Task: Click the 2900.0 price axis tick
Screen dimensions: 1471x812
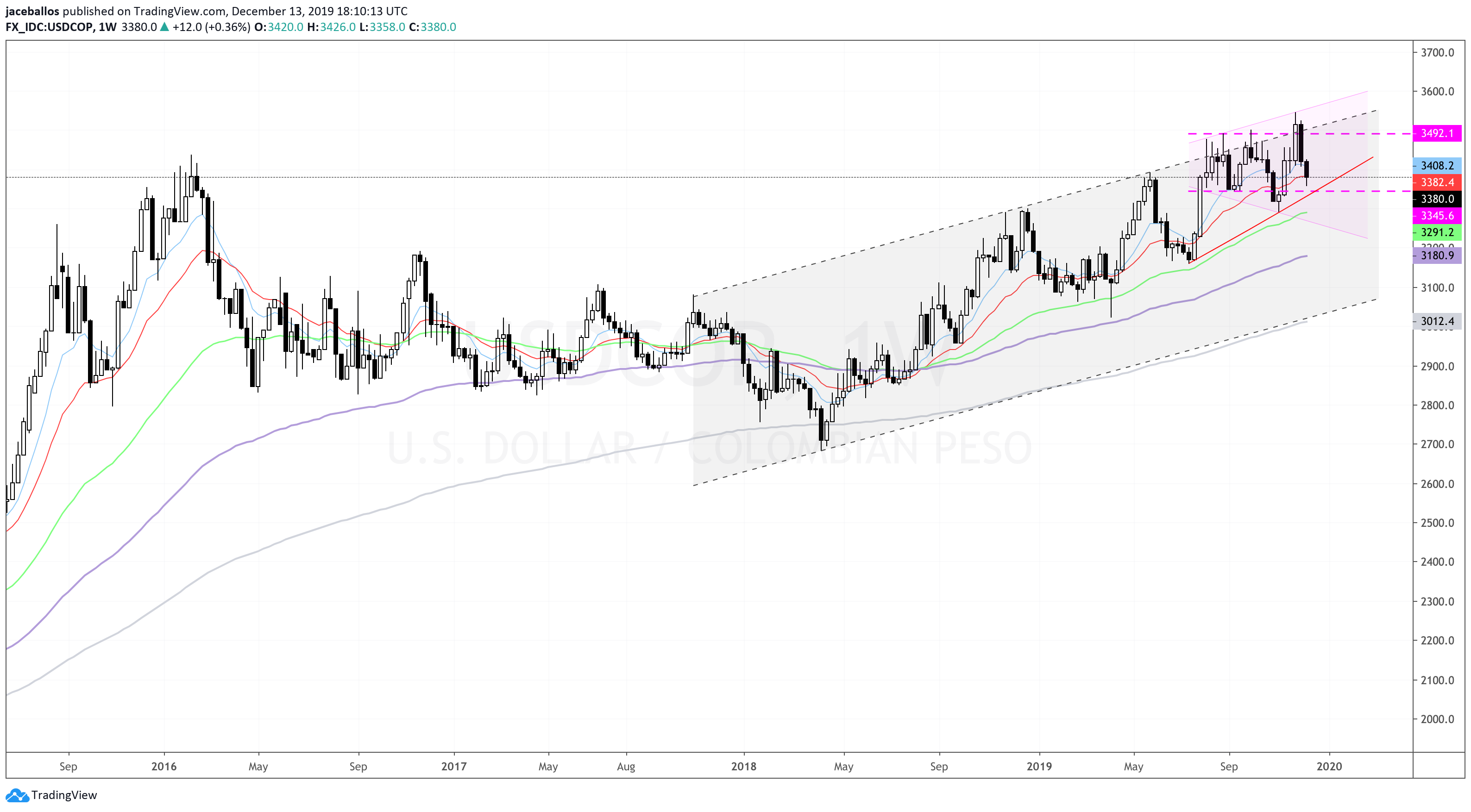Action: (x=1437, y=366)
